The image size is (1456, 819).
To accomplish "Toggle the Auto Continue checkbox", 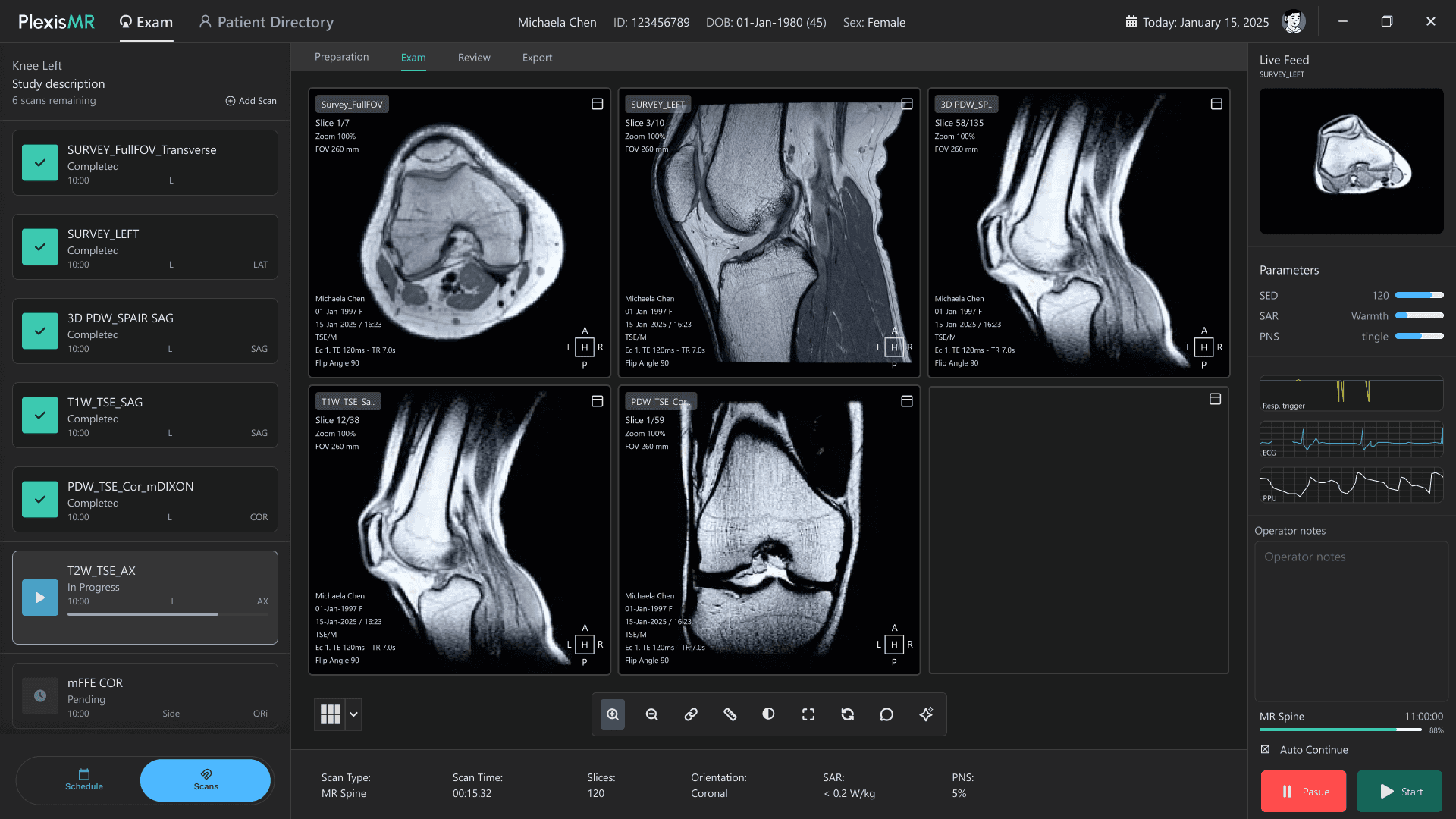I will pyautogui.click(x=1265, y=749).
